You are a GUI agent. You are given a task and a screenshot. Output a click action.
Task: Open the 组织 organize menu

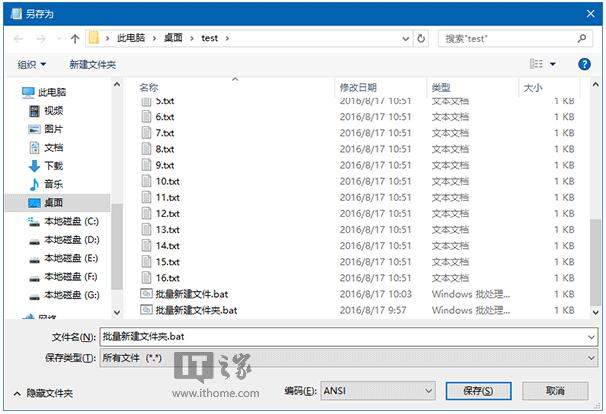[x=32, y=64]
